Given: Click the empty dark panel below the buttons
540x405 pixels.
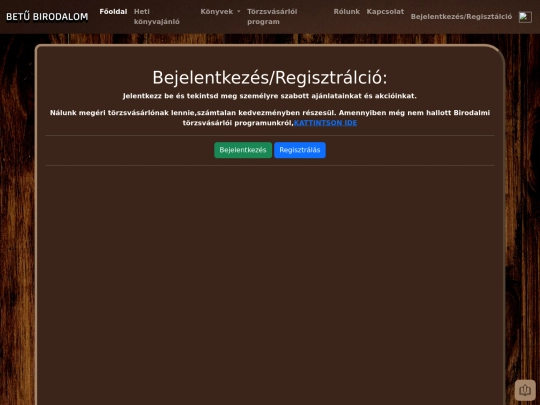Looking at the screenshot, I should [270, 282].
